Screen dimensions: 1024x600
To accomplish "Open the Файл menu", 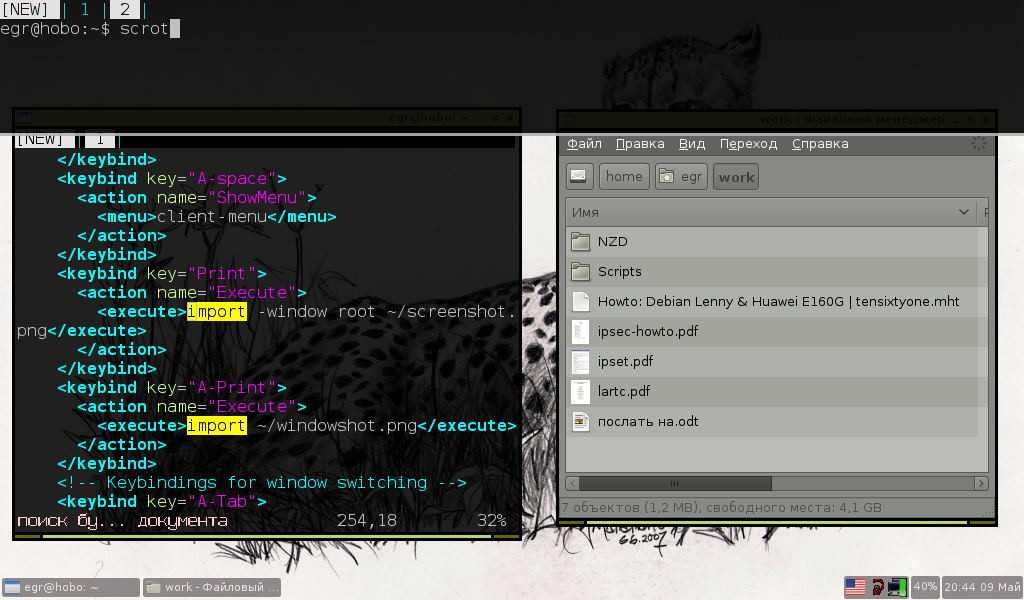I will (x=584, y=144).
